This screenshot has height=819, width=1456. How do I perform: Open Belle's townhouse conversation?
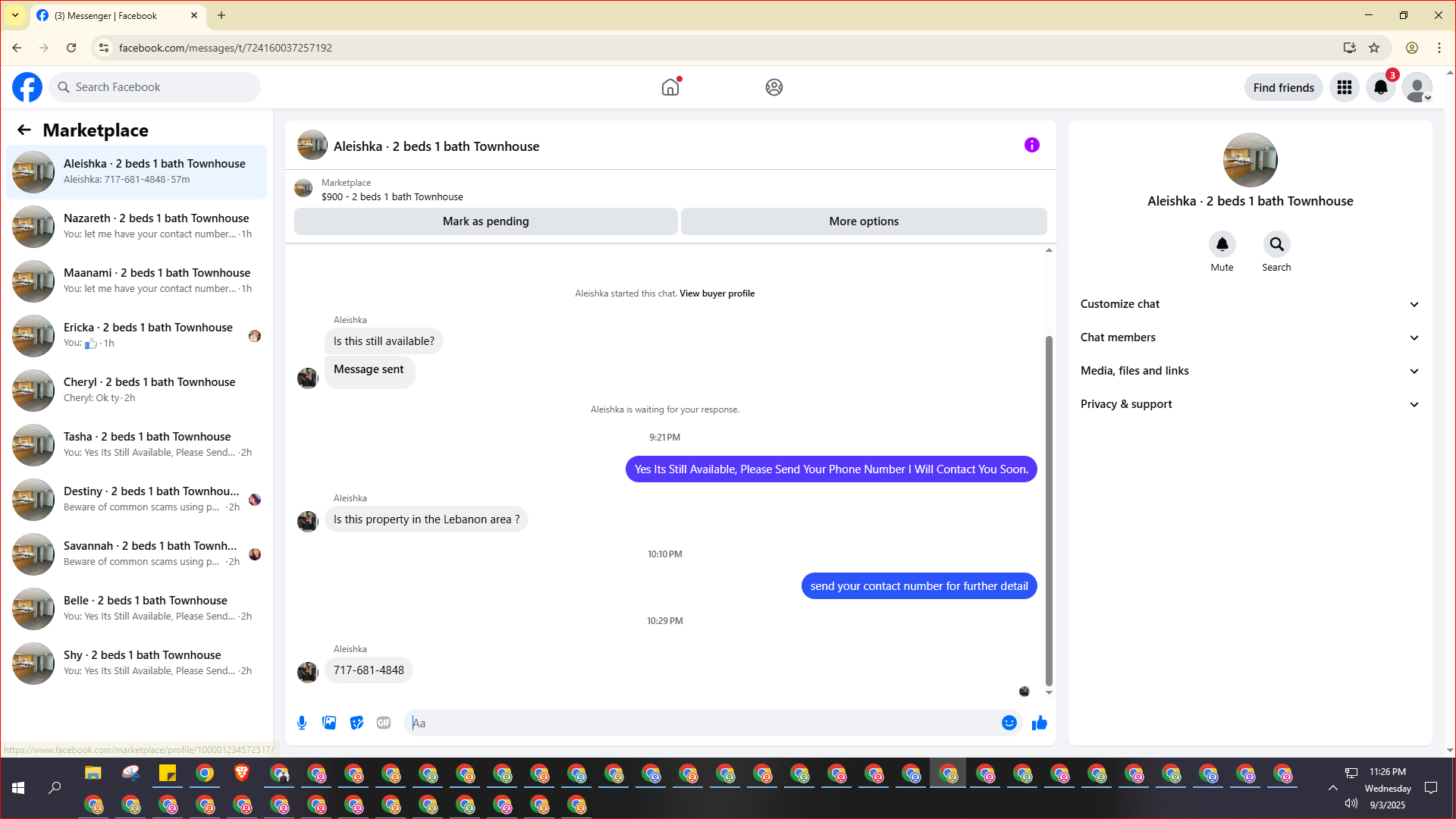pyautogui.click(x=136, y=608)
